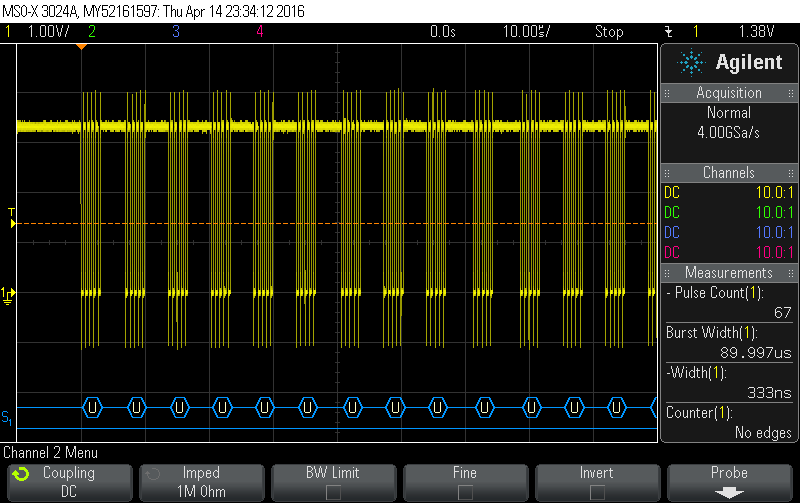Open the Imped 1M Ohm softkey
The width and height of the screenshot is (800, 503).
point(200,481)
